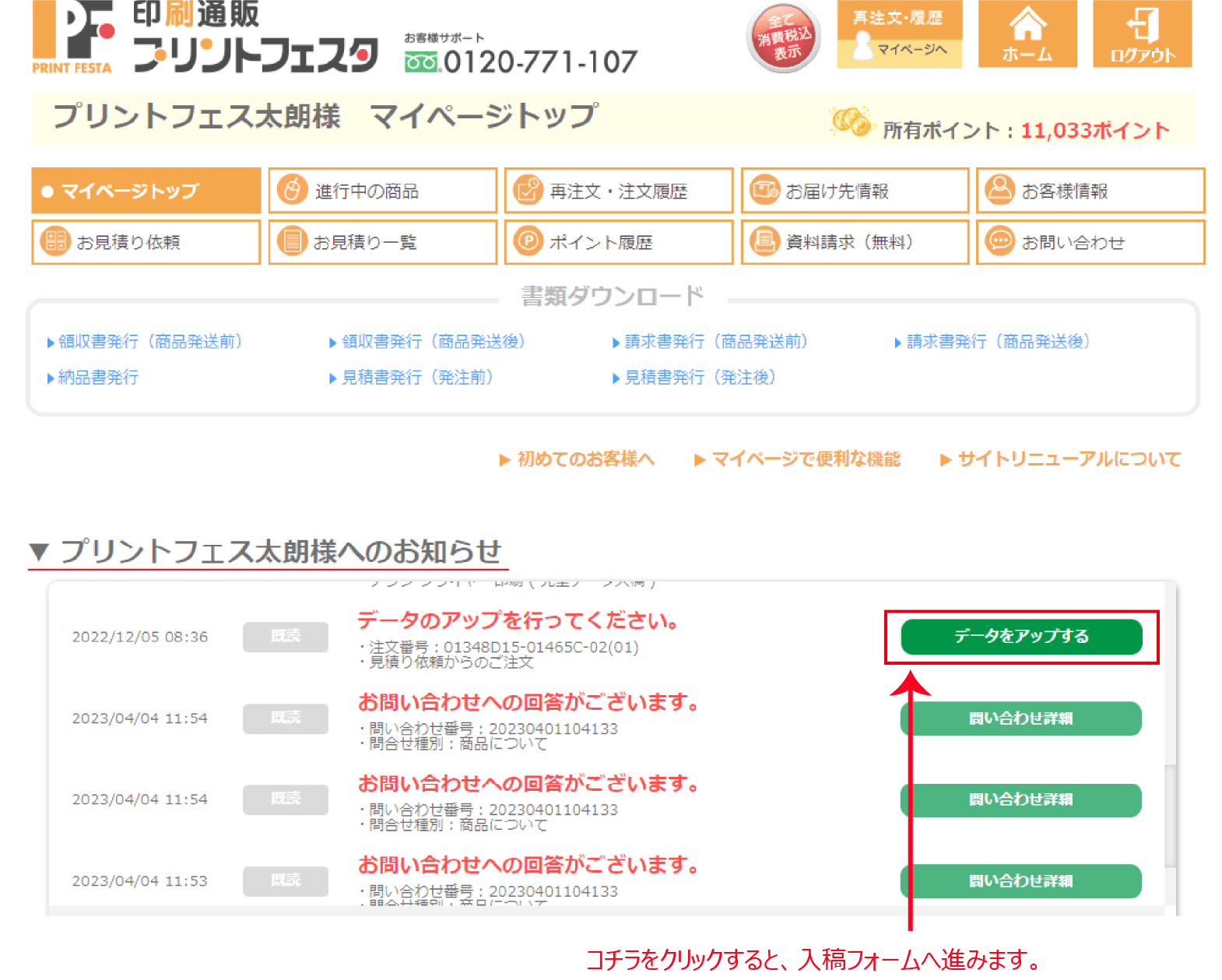Click 既読 badge for first 2023/04/04 11:54 notice
1222x980 pixels.
pos(286,718)
